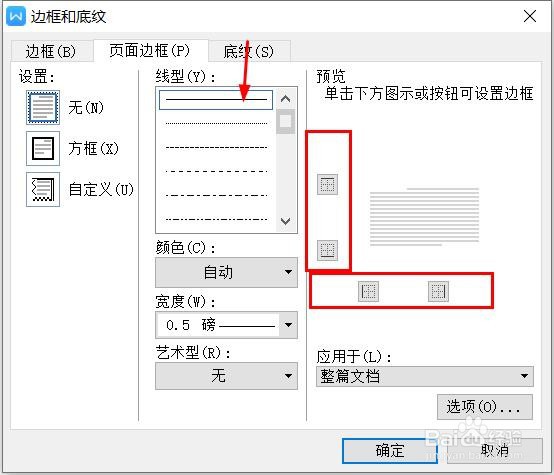Toggle the left border button in preview
554x475 pixels.
tap(369, 292)
